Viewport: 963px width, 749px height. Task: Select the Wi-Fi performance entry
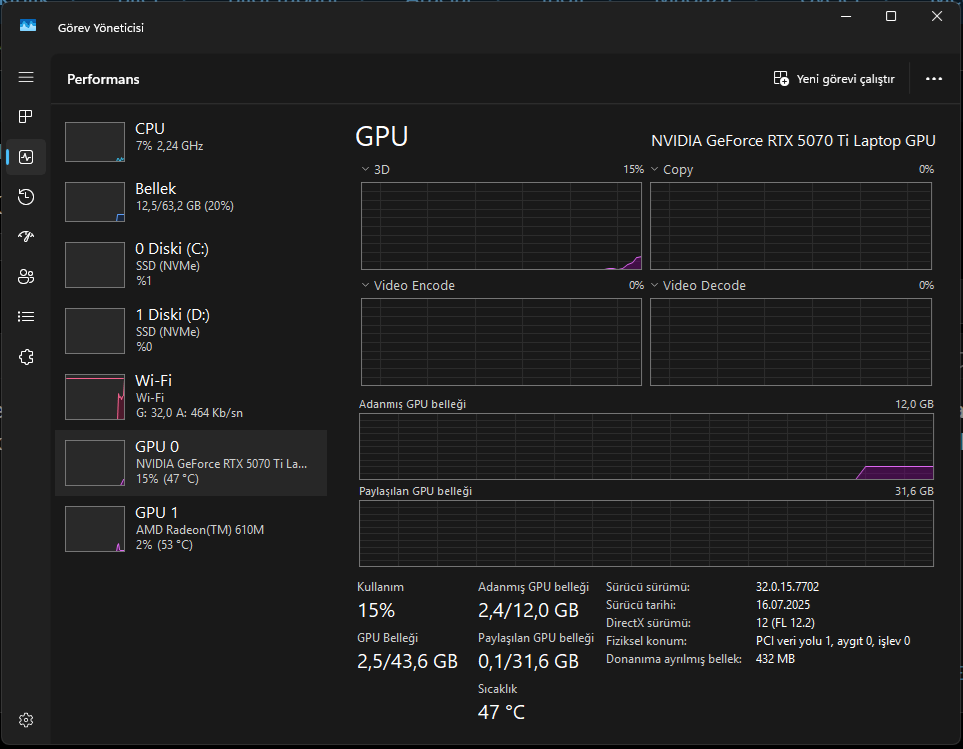(x=191, y=397)
